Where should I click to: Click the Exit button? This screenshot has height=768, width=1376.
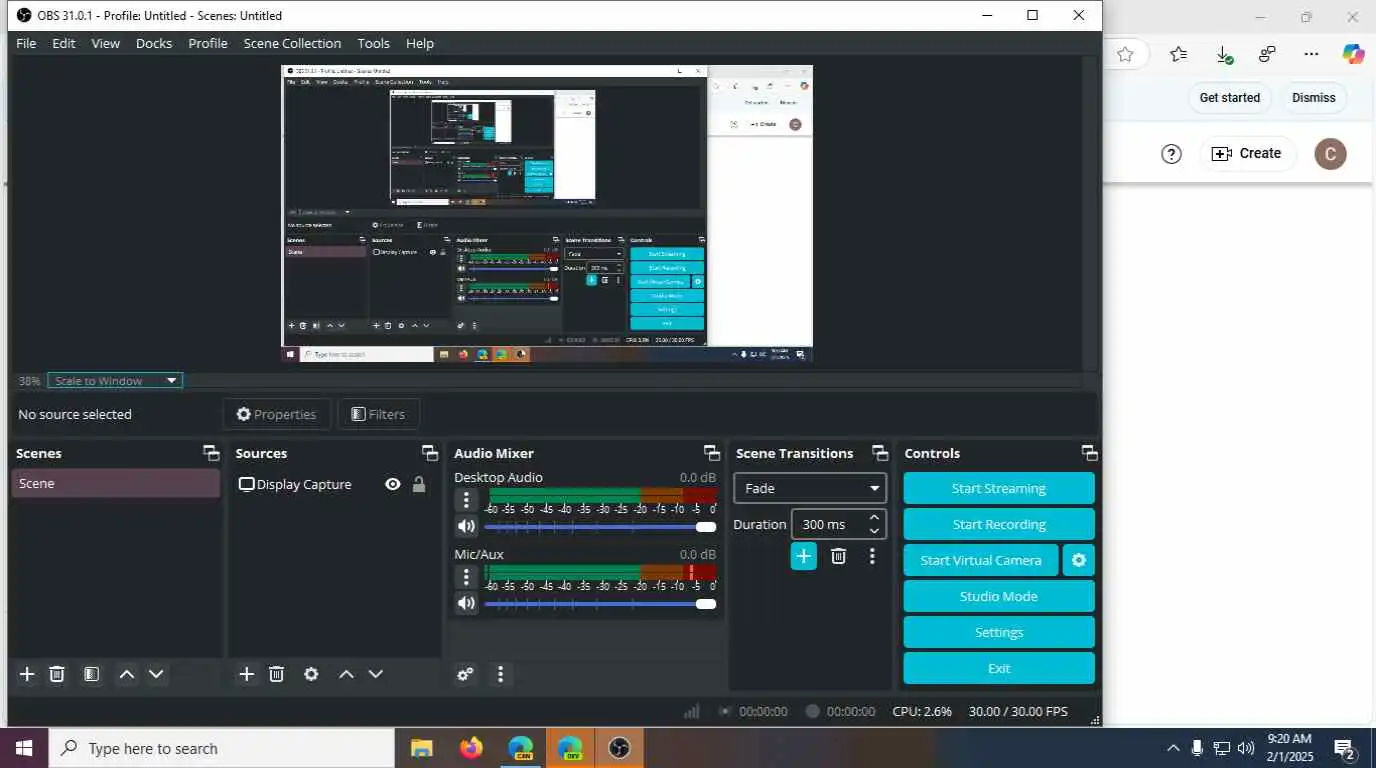[999, 668]
